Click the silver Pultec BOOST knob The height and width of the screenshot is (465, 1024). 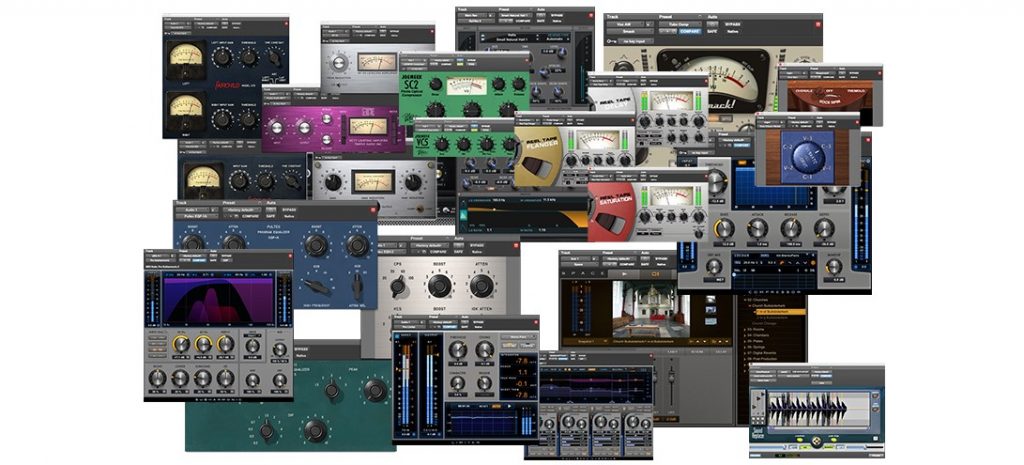point(440,285)
